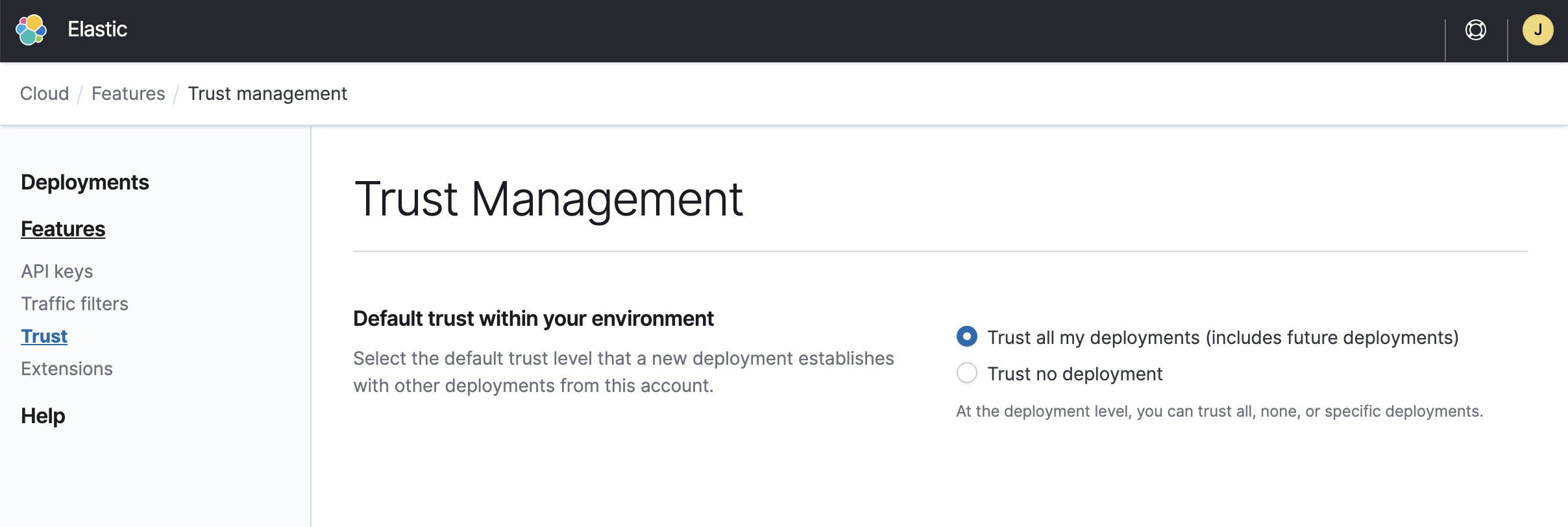Click the Elastic cluster logo icon
1568x527 pixels.
31,30
